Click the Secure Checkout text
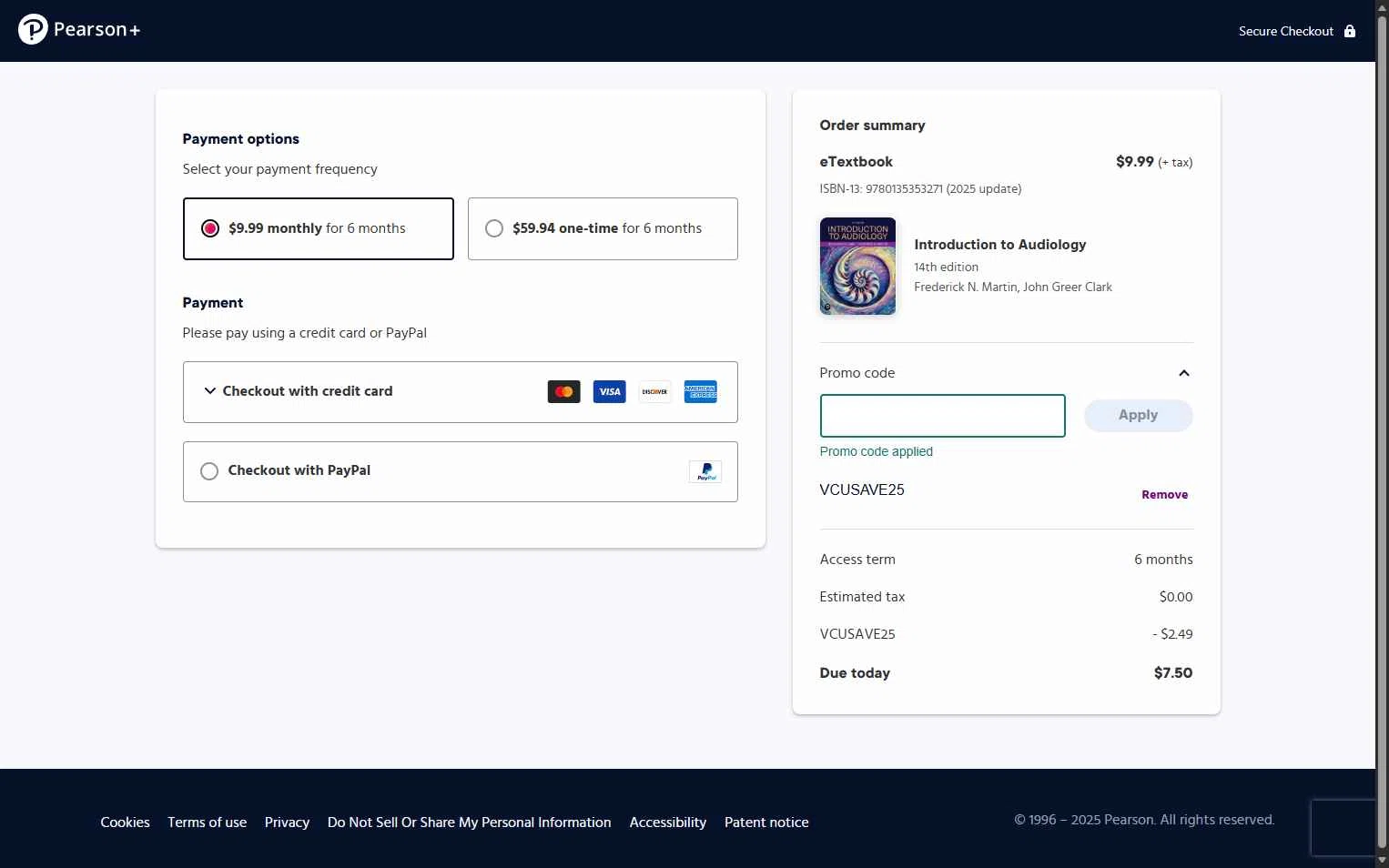The width and height of the screenshot is (1389, 868). (1286, 31)
